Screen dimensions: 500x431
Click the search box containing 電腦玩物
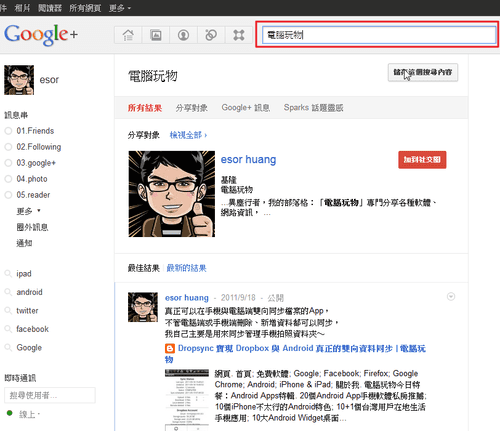[379, 35]
